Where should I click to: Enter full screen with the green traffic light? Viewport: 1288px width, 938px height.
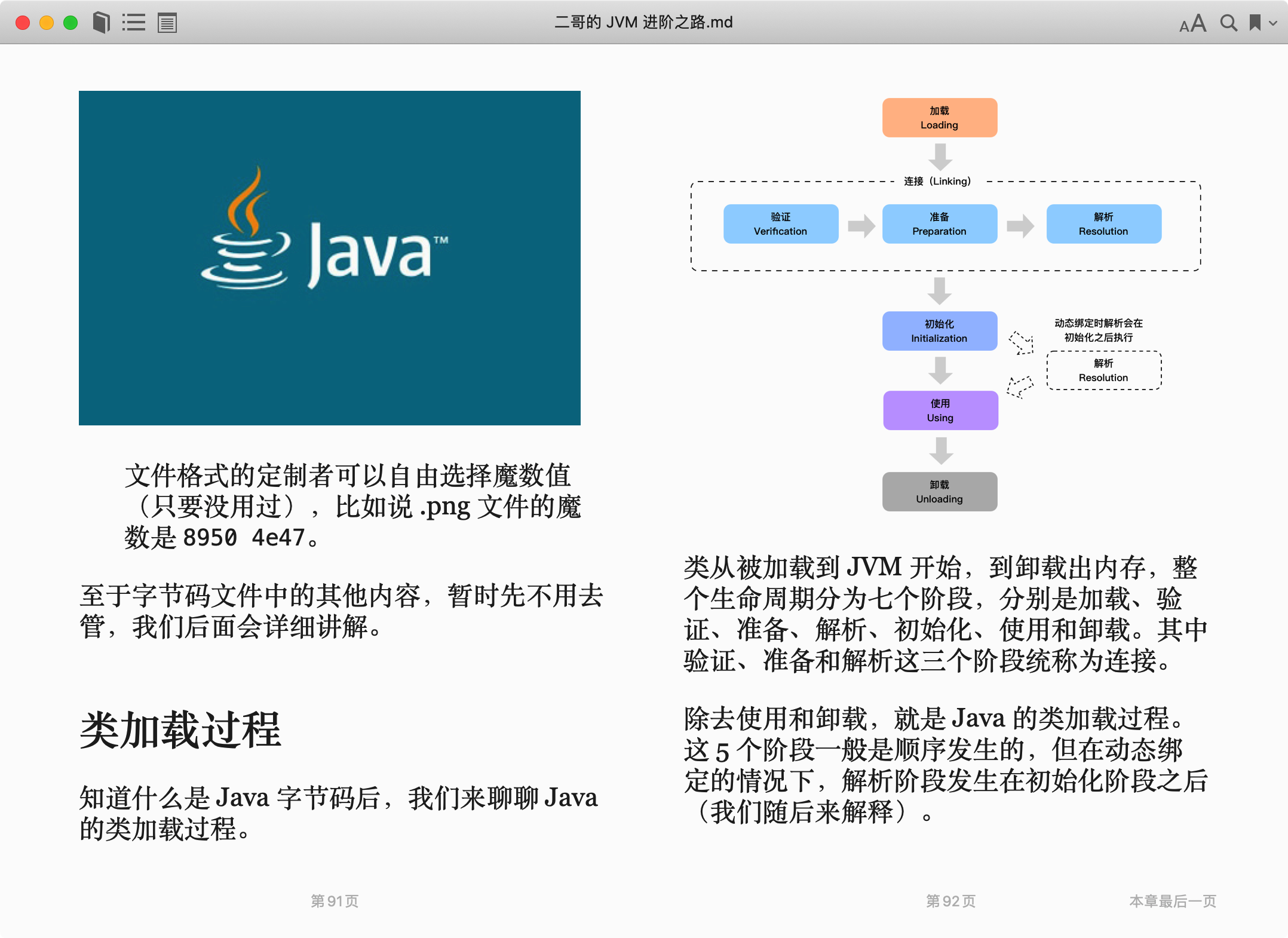(x=71, y=22)
